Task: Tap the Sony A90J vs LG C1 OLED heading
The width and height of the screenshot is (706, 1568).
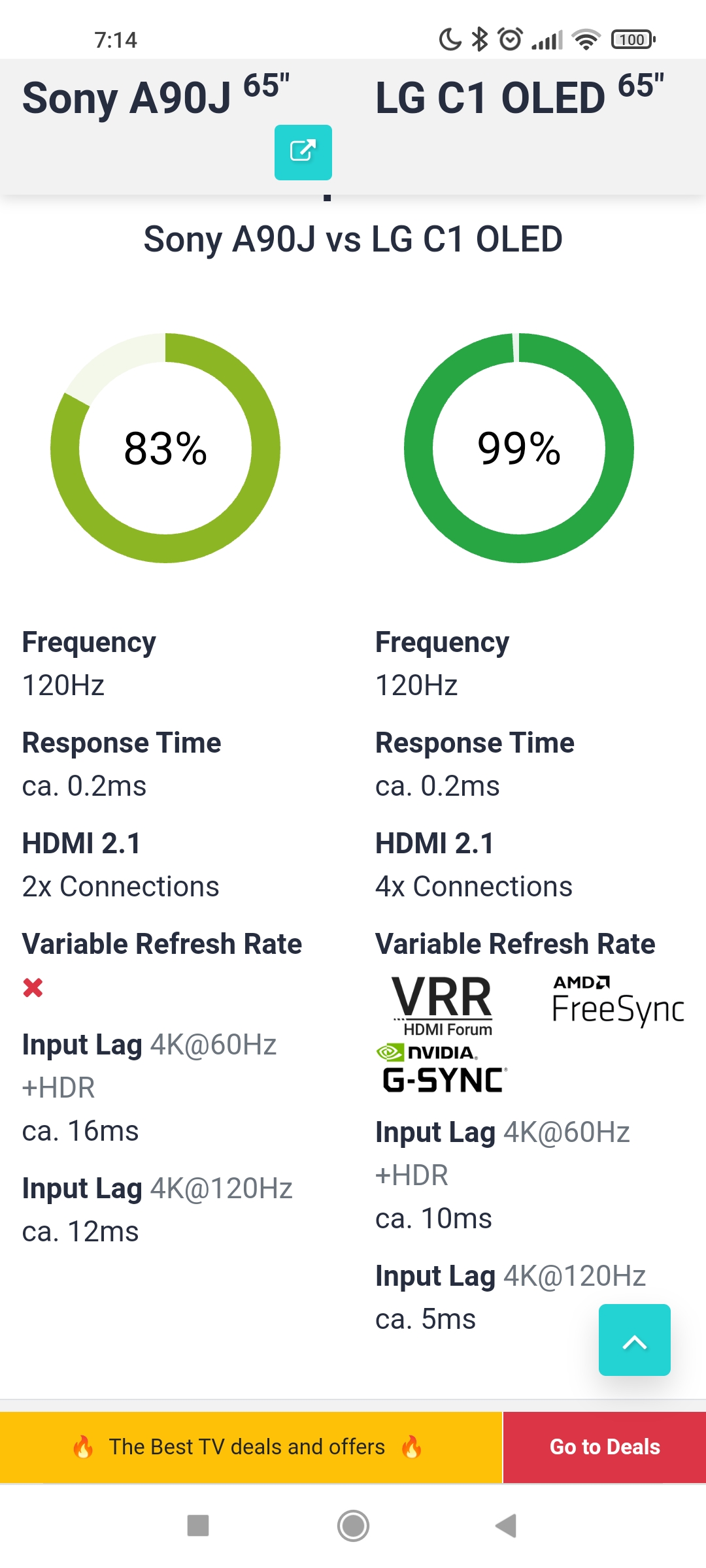Action: click(x=353, y=239)
